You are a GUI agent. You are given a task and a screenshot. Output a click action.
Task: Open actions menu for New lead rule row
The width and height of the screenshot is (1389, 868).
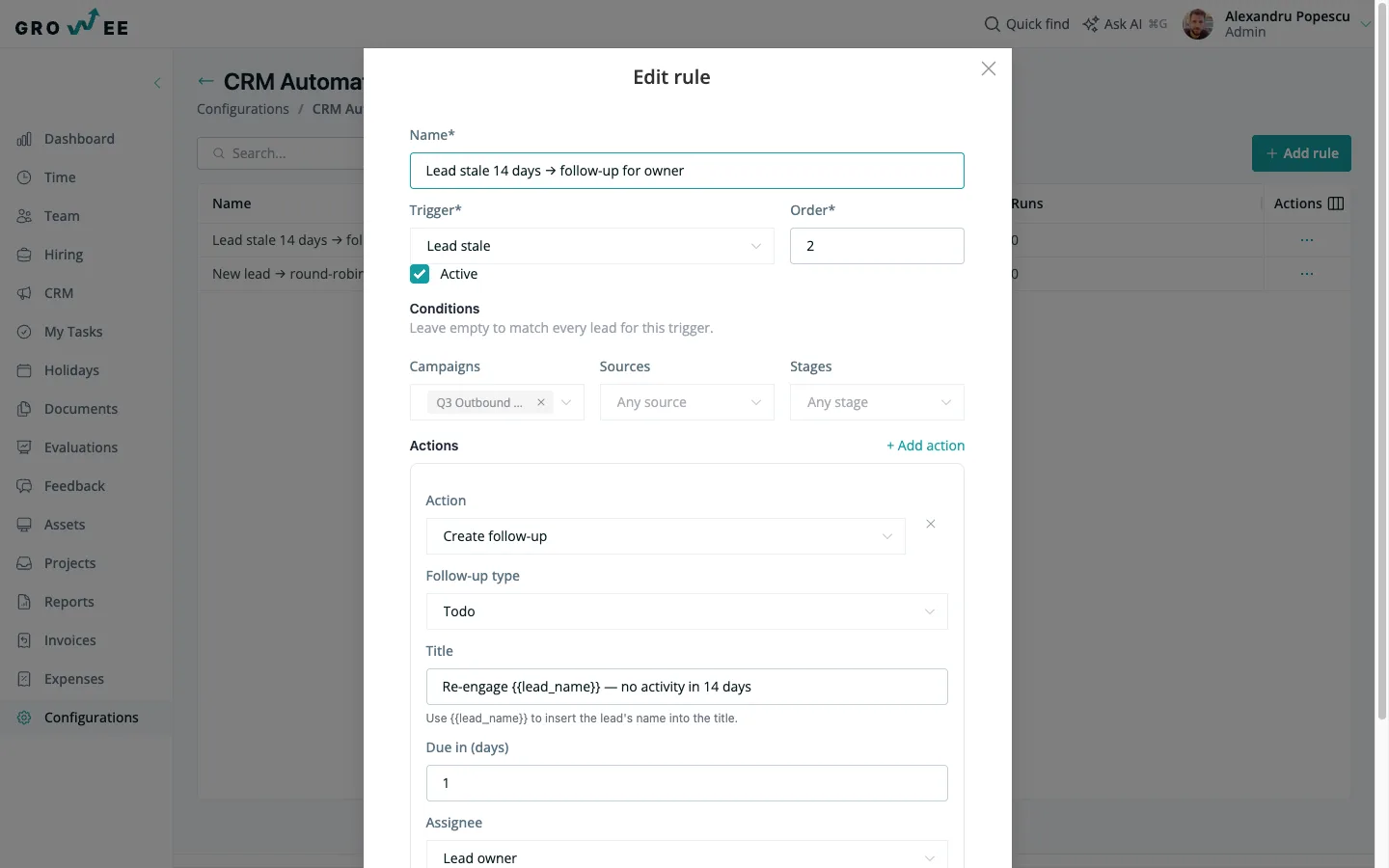click(1307, 274)
